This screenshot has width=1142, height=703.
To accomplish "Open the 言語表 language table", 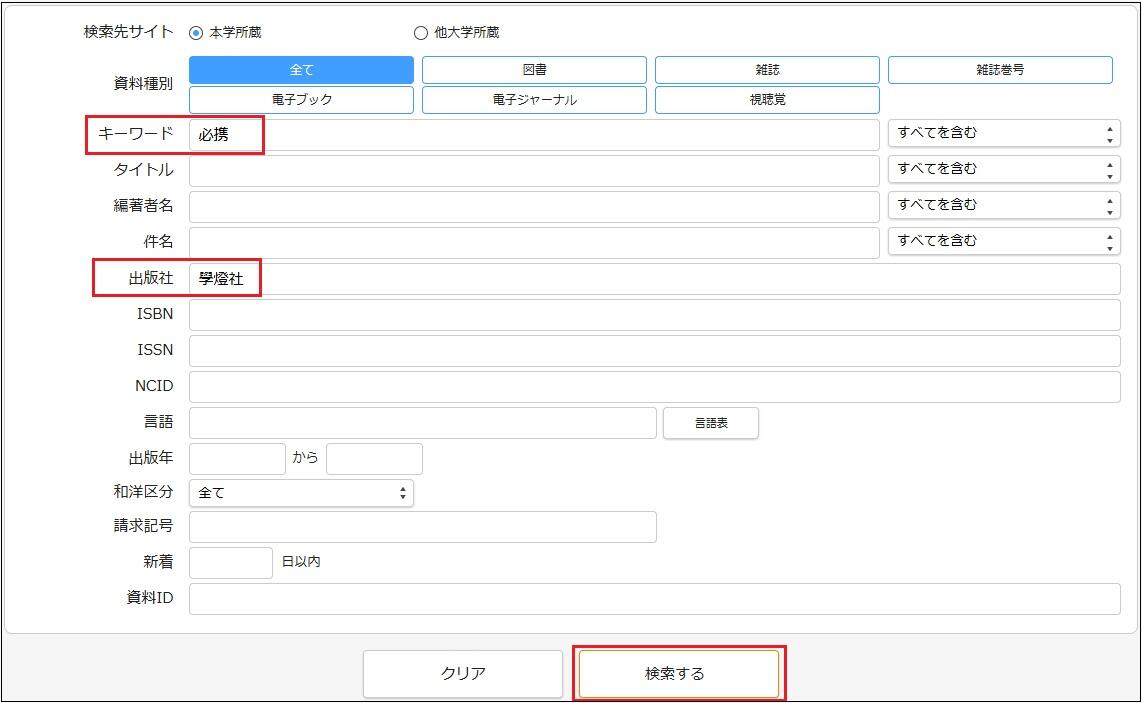I will (711, 423).
